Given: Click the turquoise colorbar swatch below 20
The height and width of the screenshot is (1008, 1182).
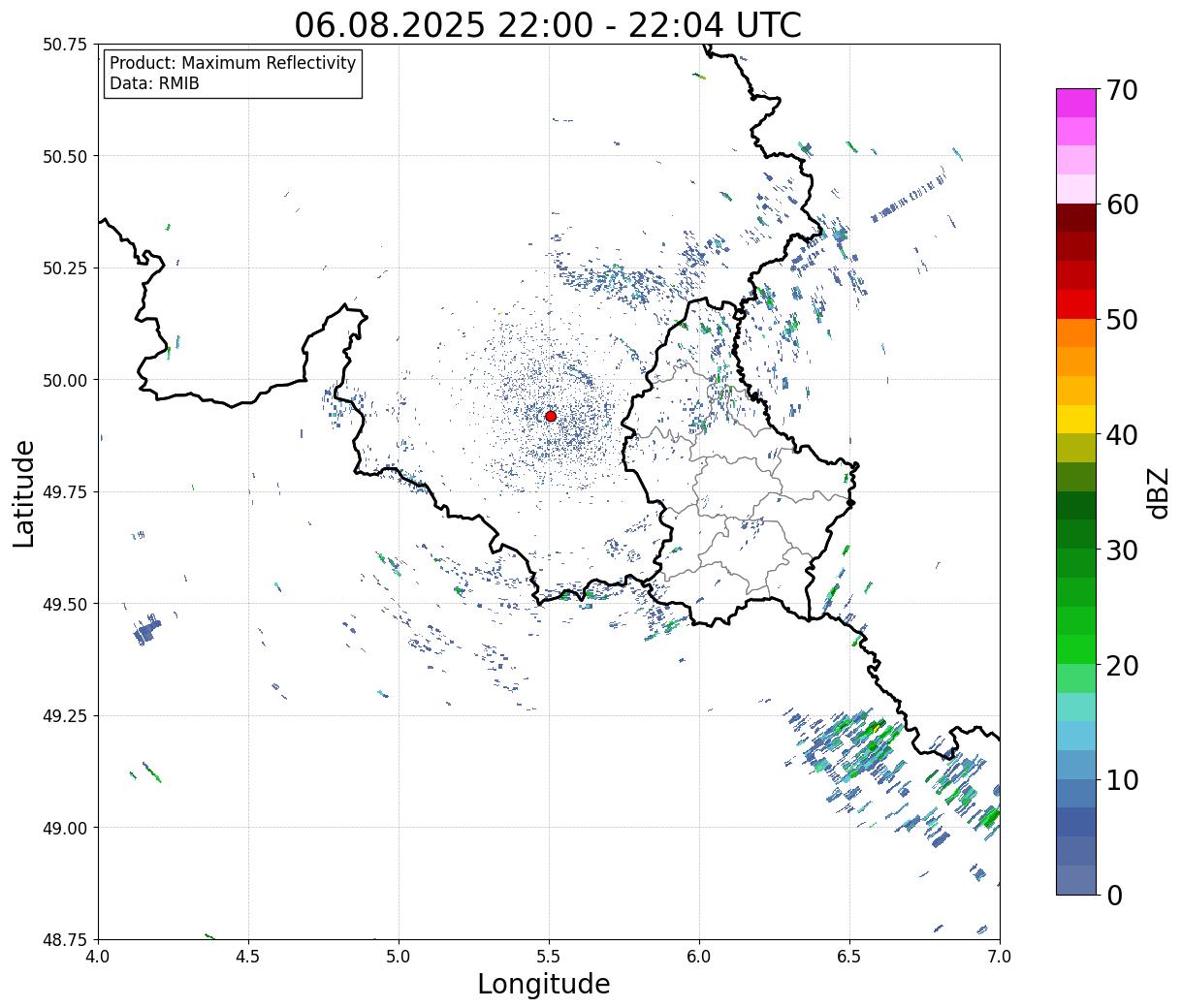Looking at the screenshot, I should click(x=1076, y=707).
